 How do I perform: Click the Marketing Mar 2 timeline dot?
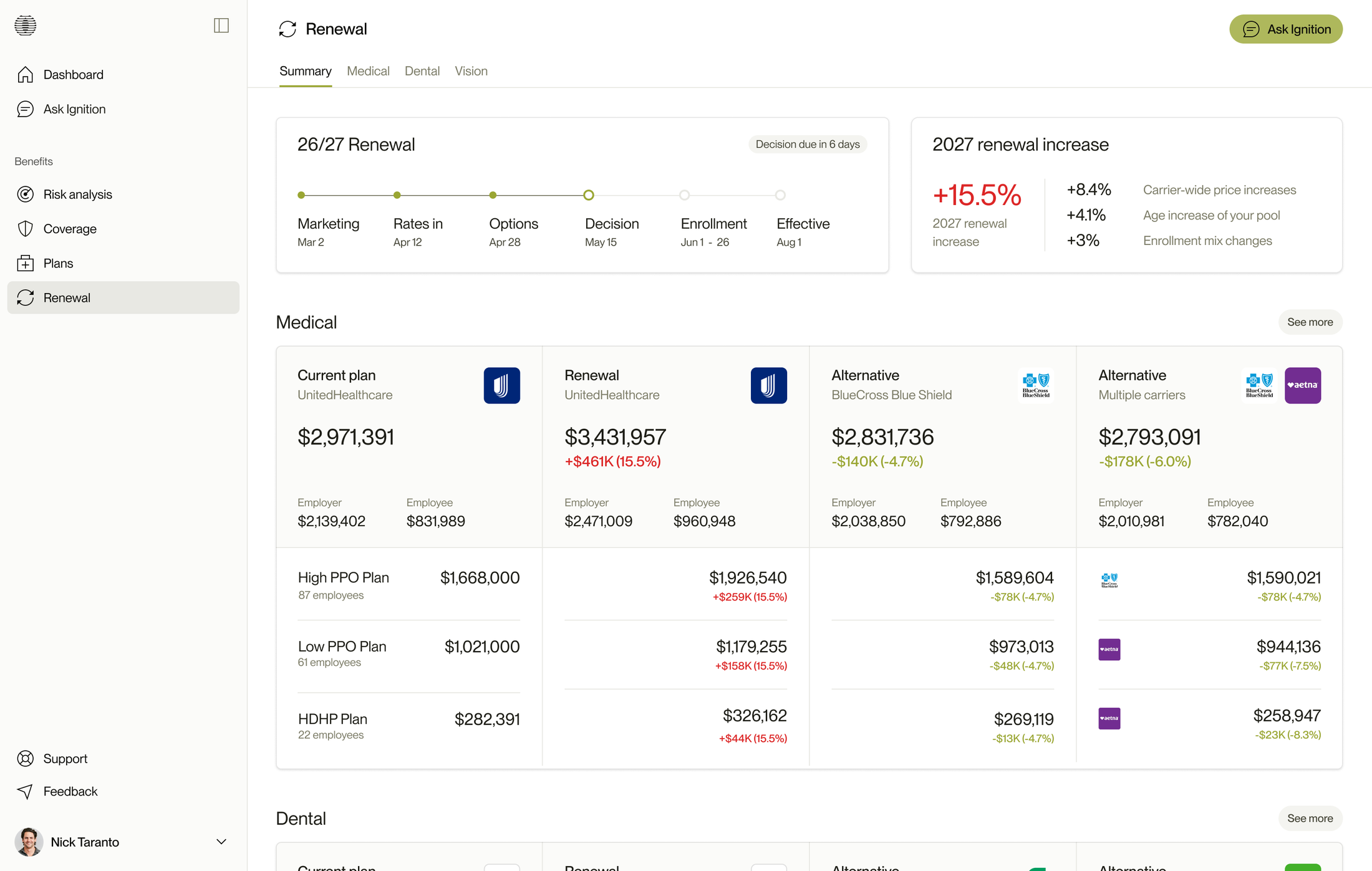pyautogui.click(x=301, y=195)
